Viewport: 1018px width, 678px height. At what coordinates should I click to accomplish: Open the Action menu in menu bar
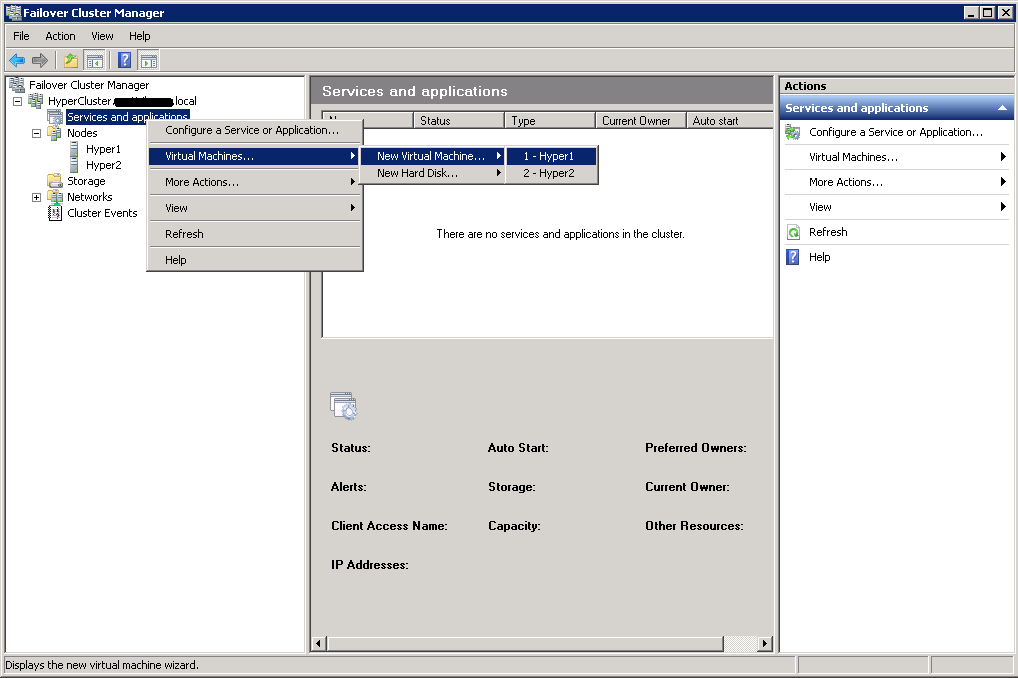pos(60,36)
